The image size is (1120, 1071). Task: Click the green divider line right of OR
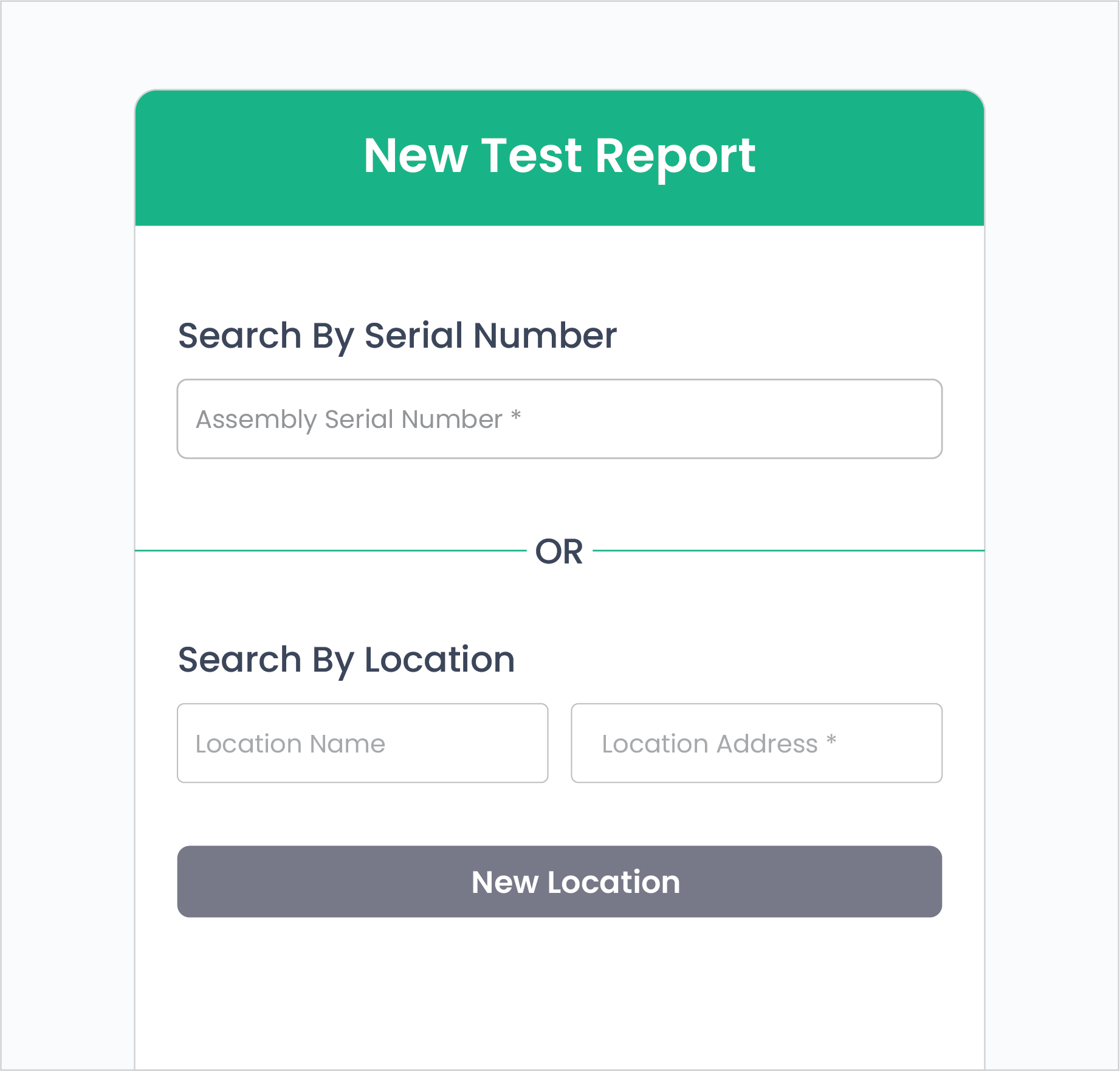[788, 551]
